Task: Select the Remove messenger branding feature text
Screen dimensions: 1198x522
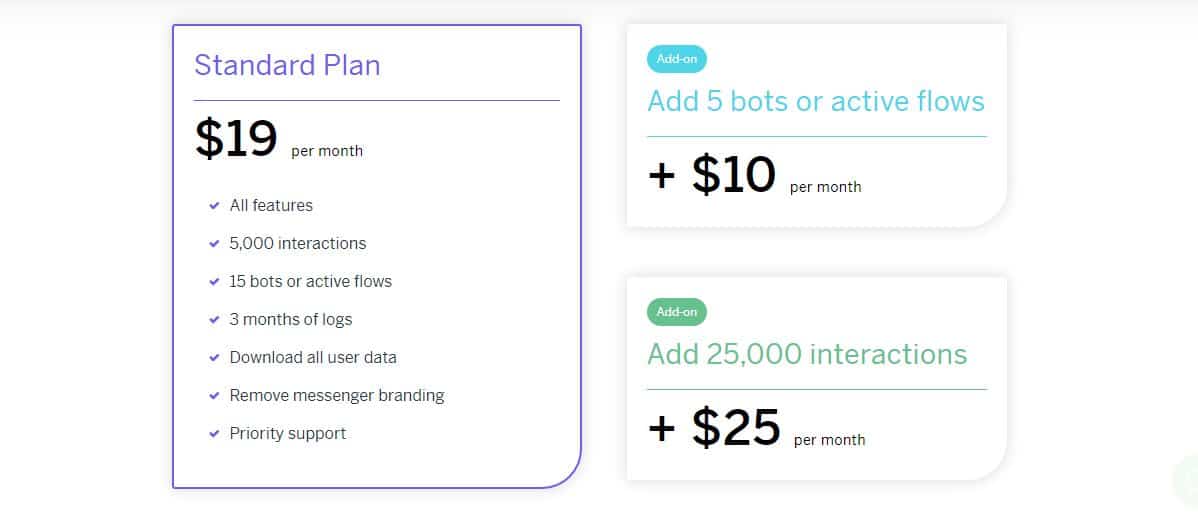Action: coord(337,396)
